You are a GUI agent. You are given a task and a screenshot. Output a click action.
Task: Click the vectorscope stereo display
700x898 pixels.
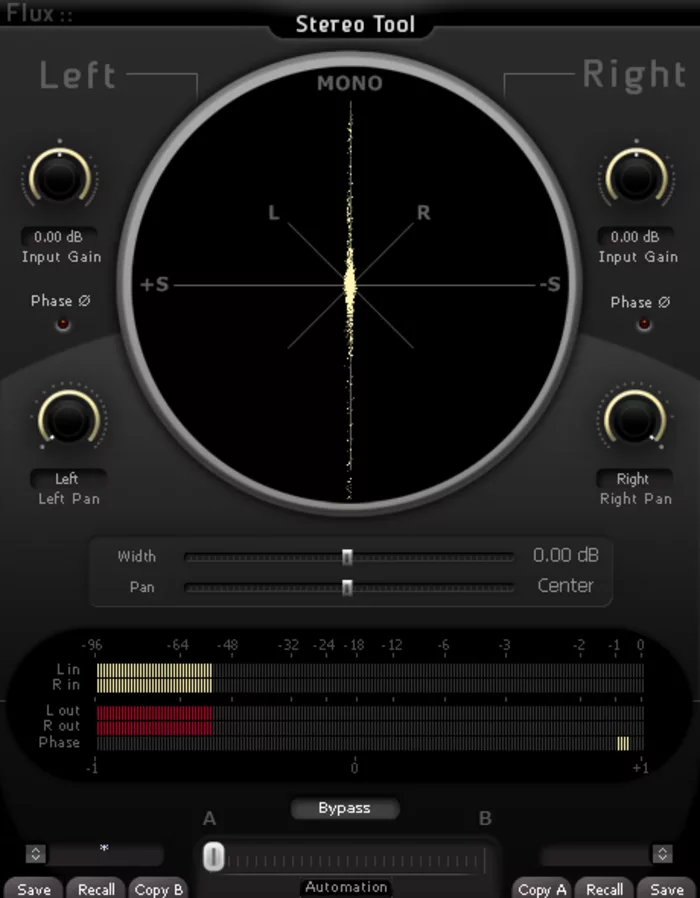[x=350, y=285]
